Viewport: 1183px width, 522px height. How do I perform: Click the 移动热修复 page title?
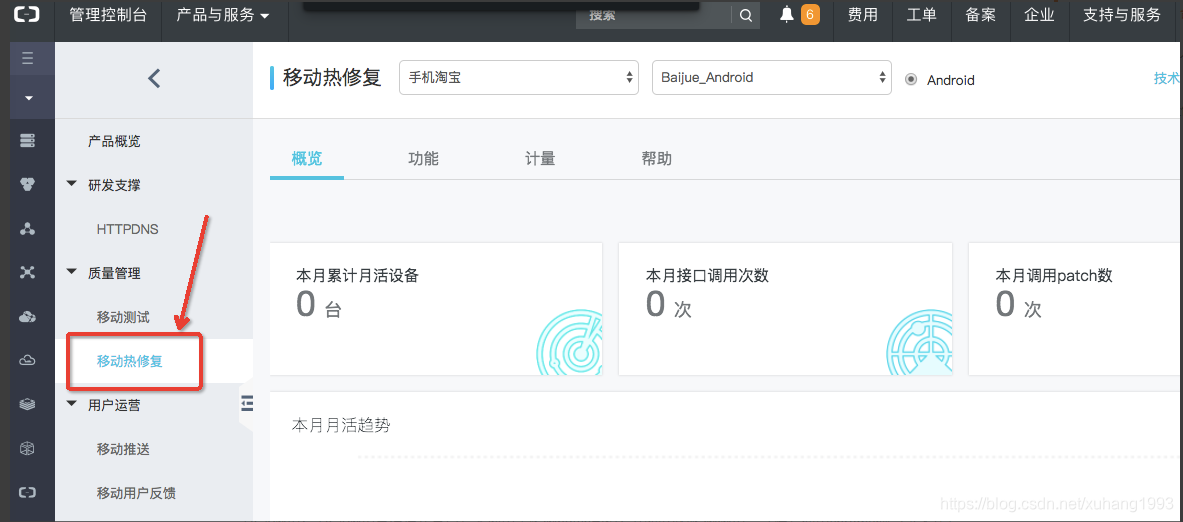(332, 77)
